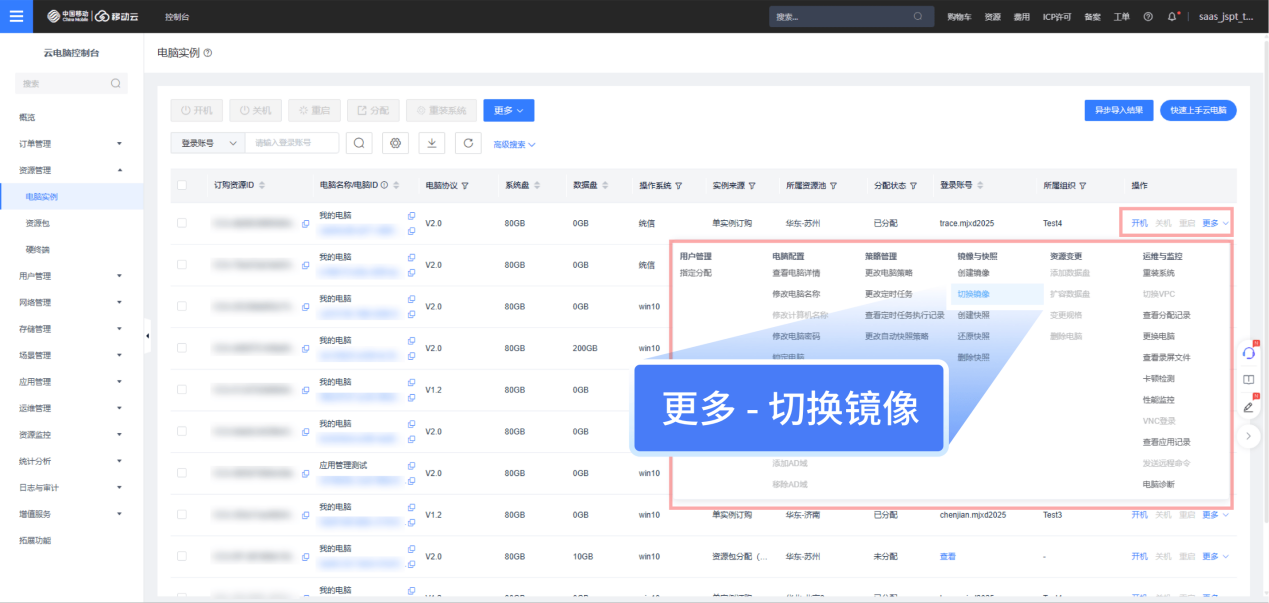Click the 查看 link in the 未分配 row
The width and height of the screenshot is (1269, 603).
click(947, 556)
